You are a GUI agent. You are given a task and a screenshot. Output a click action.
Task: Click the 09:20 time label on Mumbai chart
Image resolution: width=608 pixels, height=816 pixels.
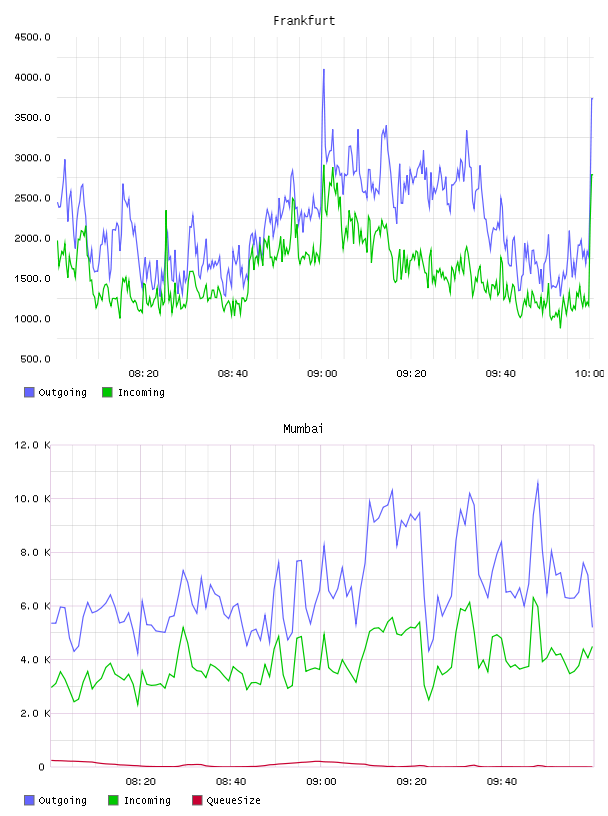(411, 782)
